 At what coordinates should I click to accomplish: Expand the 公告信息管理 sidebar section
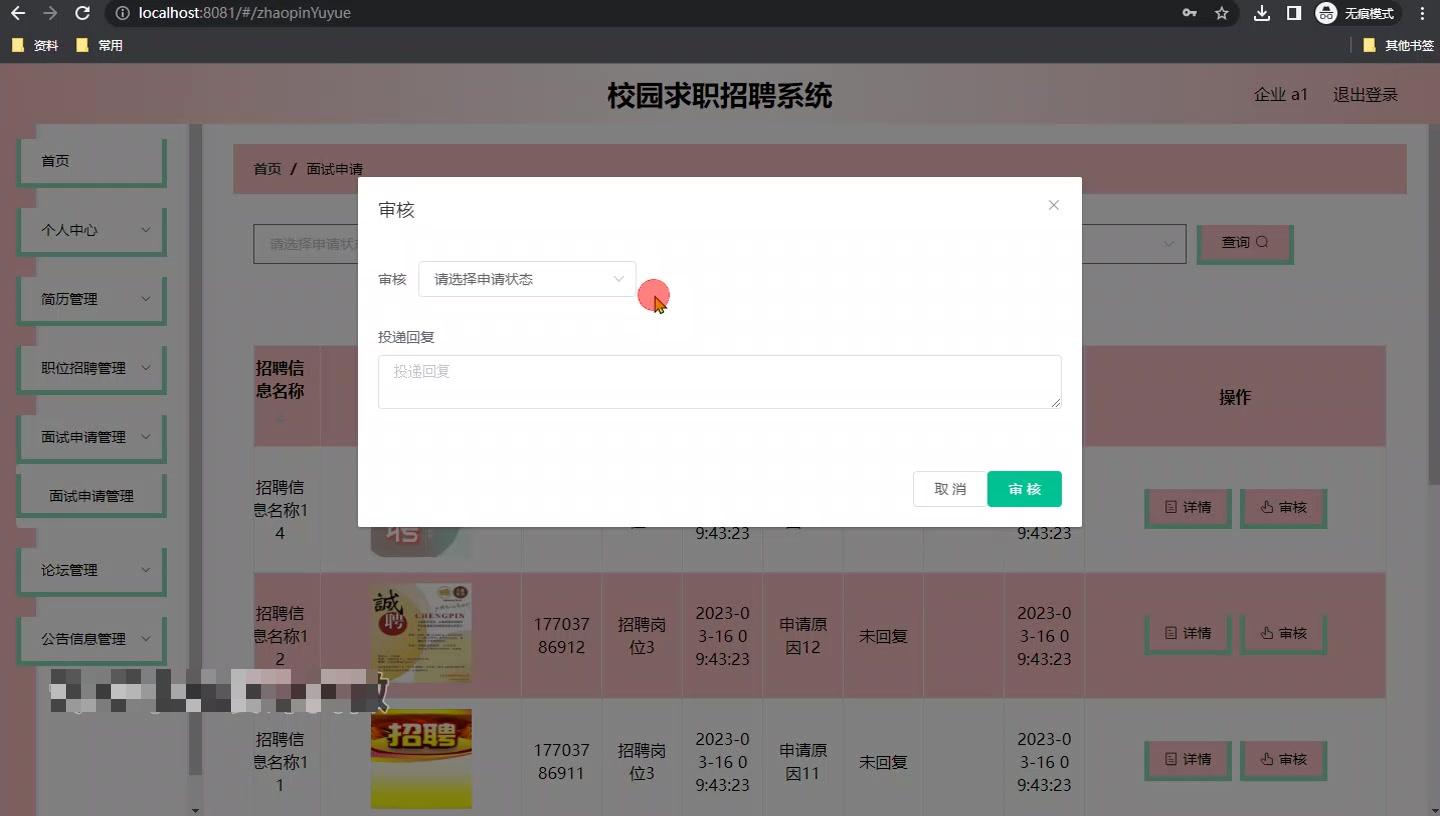91,638
